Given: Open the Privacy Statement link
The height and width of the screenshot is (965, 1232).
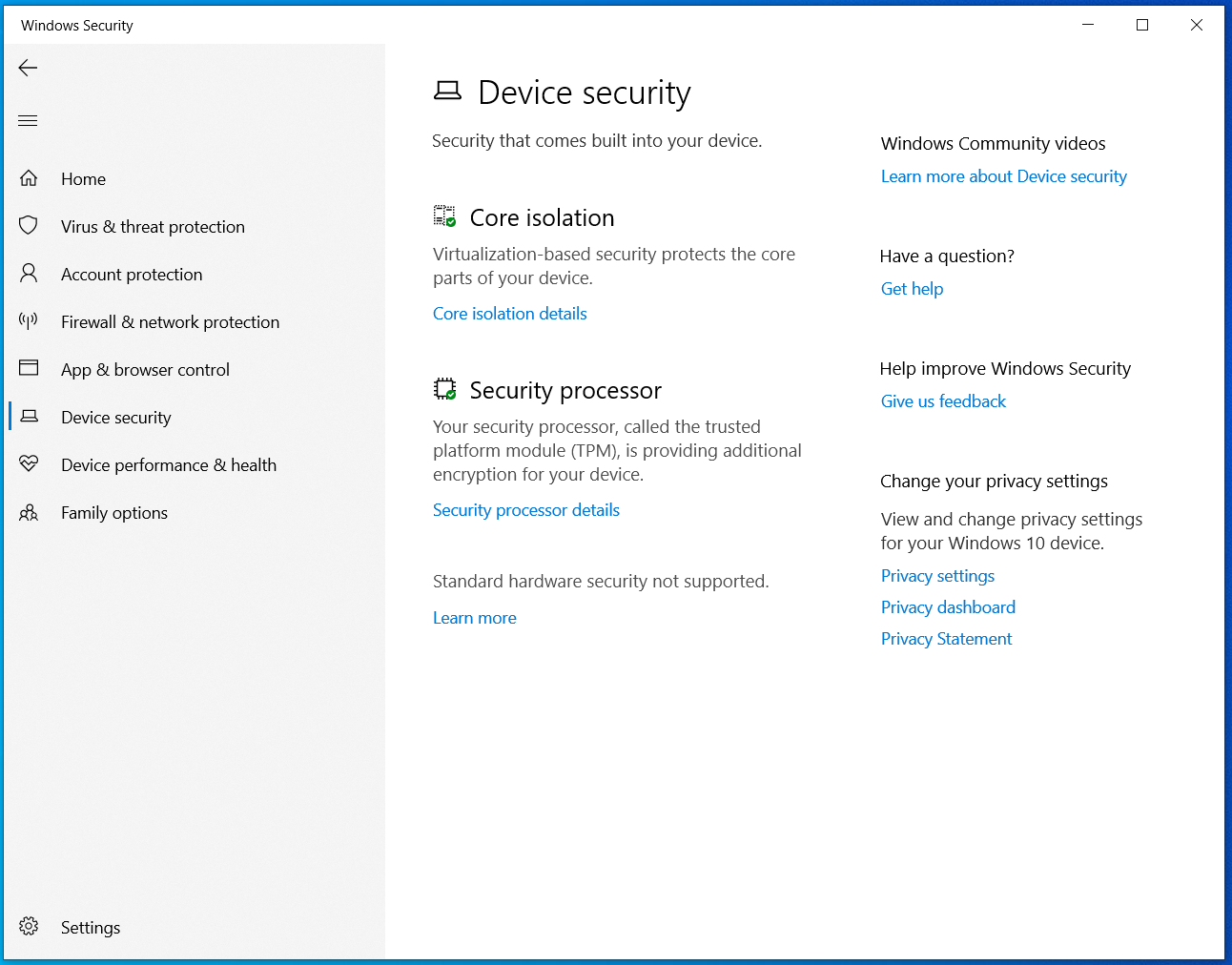Looking at the screenshot, I should click(946, 639).
